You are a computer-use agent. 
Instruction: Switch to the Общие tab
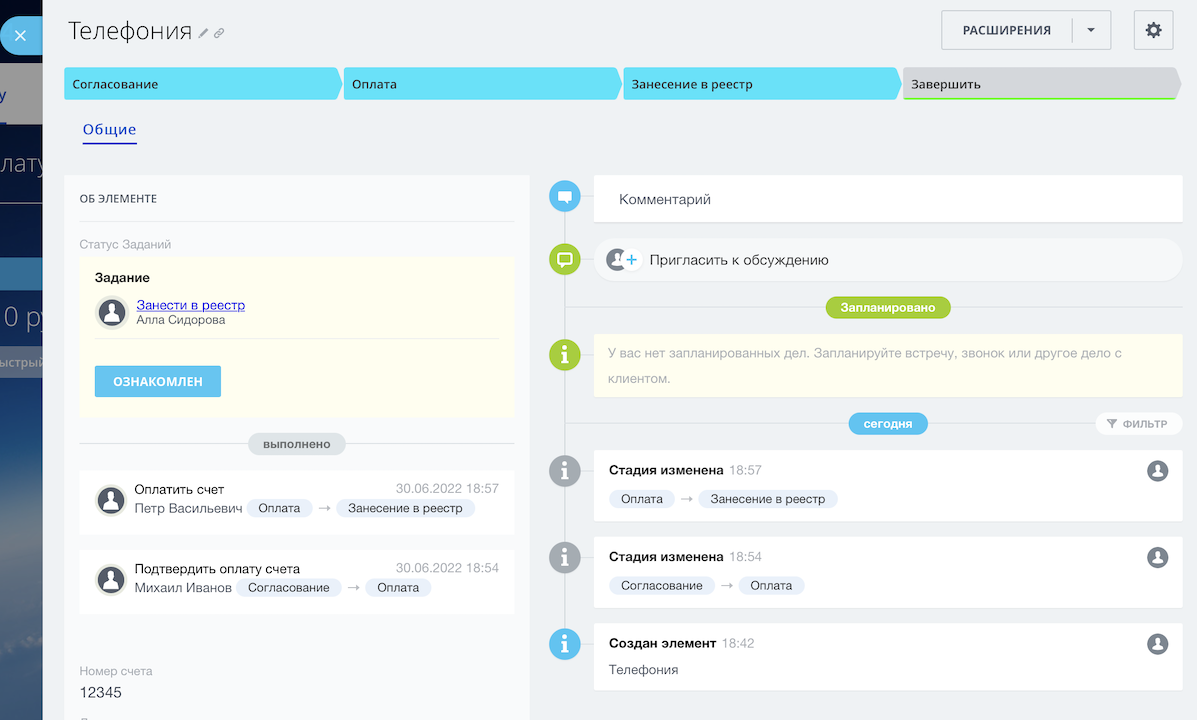109,129
